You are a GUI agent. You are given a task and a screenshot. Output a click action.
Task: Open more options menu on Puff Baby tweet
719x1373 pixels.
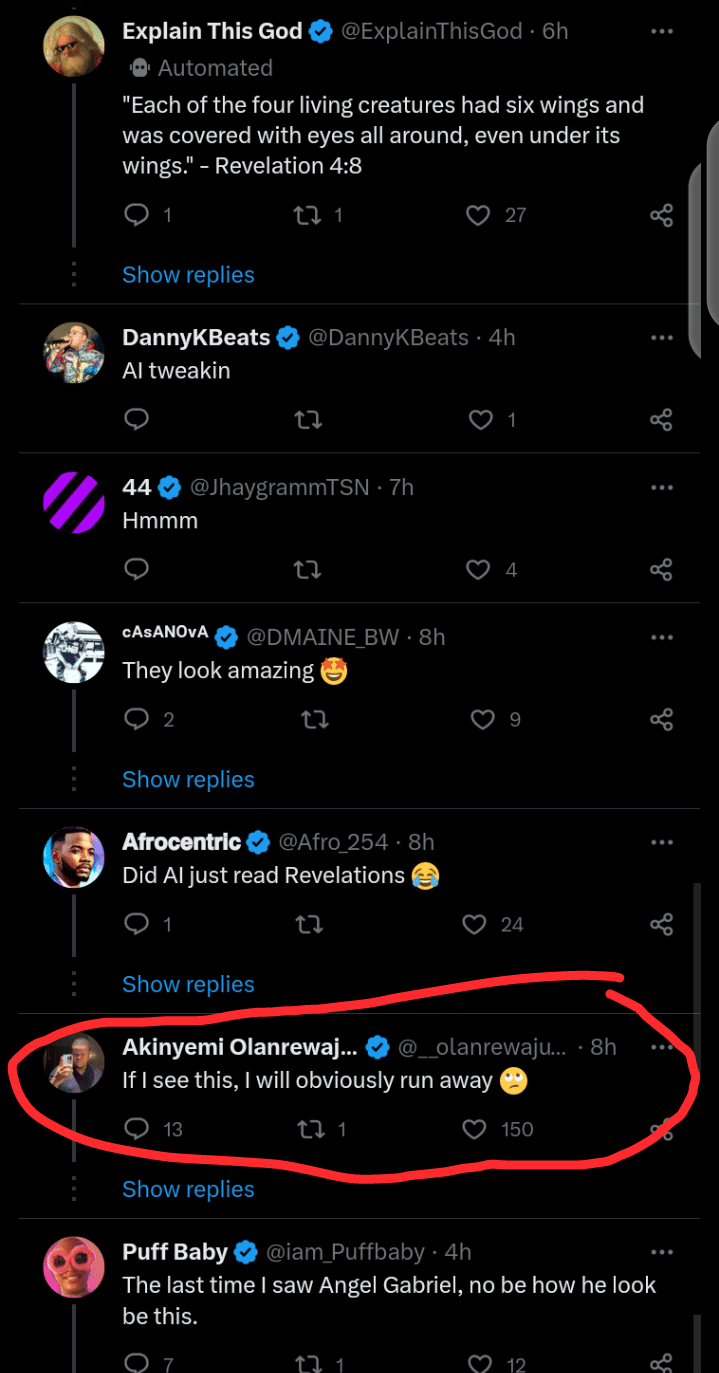point(661,1252)
